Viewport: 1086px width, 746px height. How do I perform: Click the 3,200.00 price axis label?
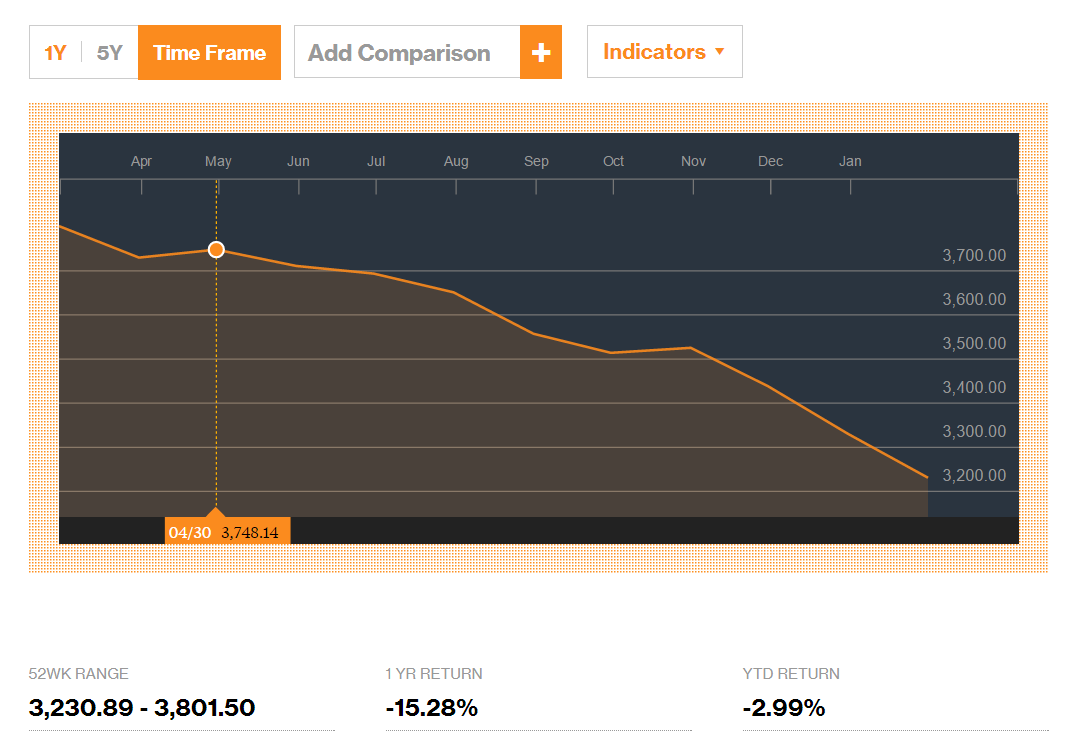(974, 476)
